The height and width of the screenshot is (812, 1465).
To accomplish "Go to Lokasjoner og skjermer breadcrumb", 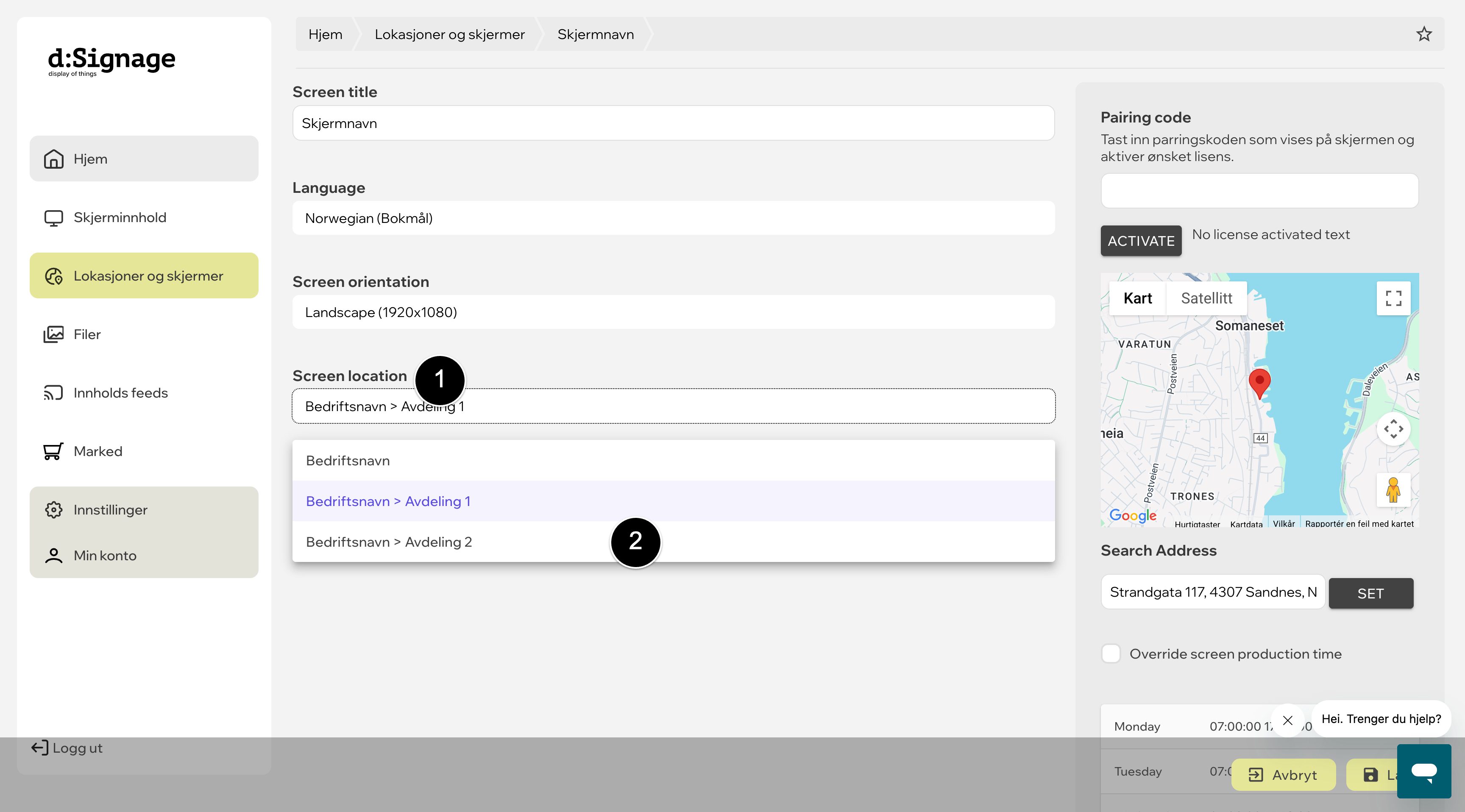I will (449, 34).
